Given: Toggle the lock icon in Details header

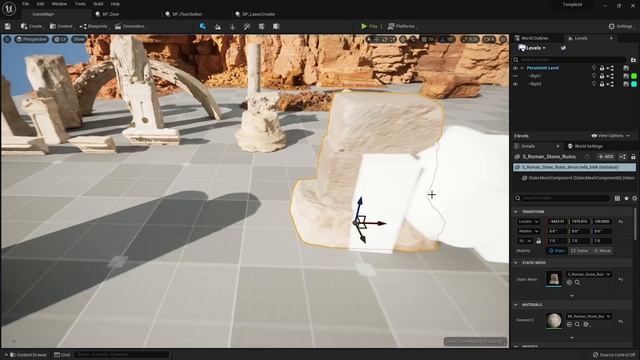Looking at the screenshot, I should point(633,157).
